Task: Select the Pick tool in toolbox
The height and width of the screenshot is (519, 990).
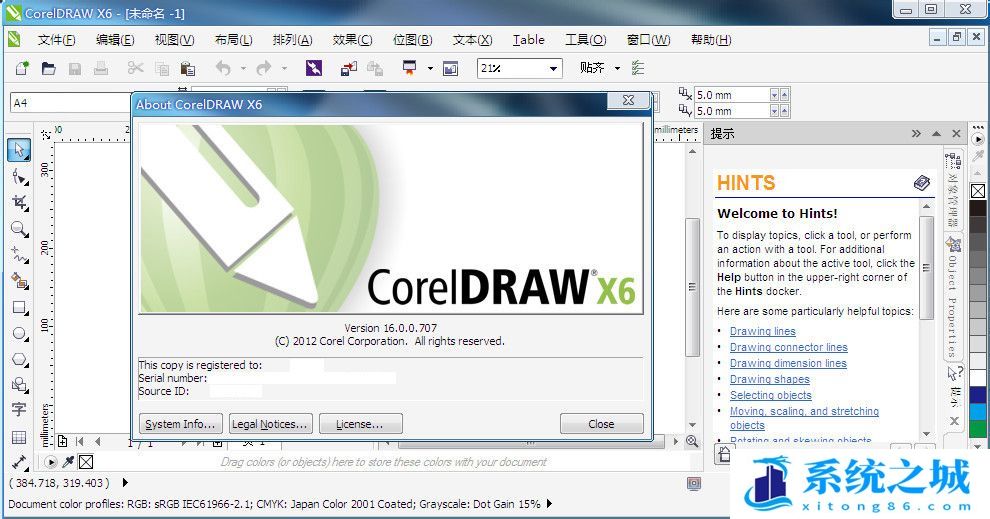Action: tap(19, 150)
